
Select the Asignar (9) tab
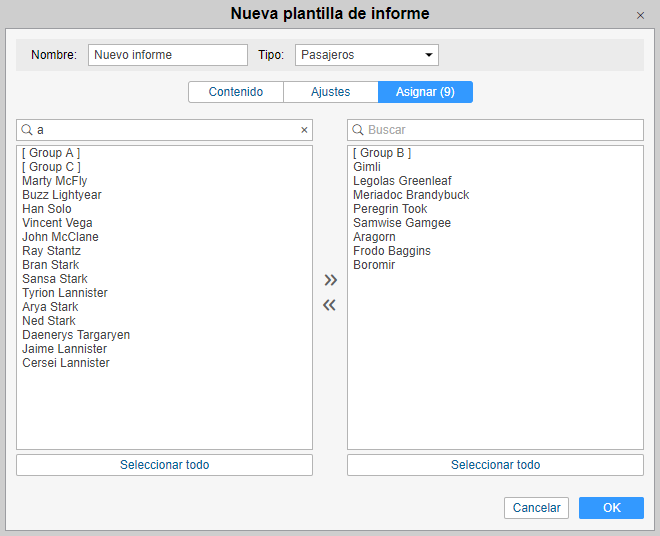[425, 92]
